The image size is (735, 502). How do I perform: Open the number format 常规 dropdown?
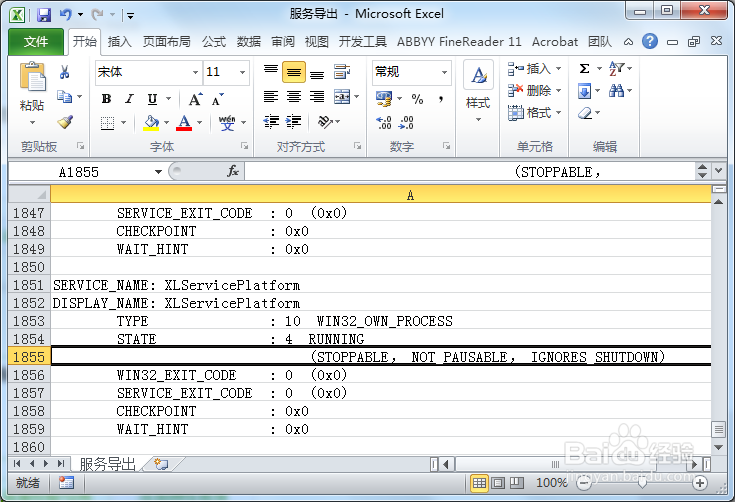[x=444, y=72]
